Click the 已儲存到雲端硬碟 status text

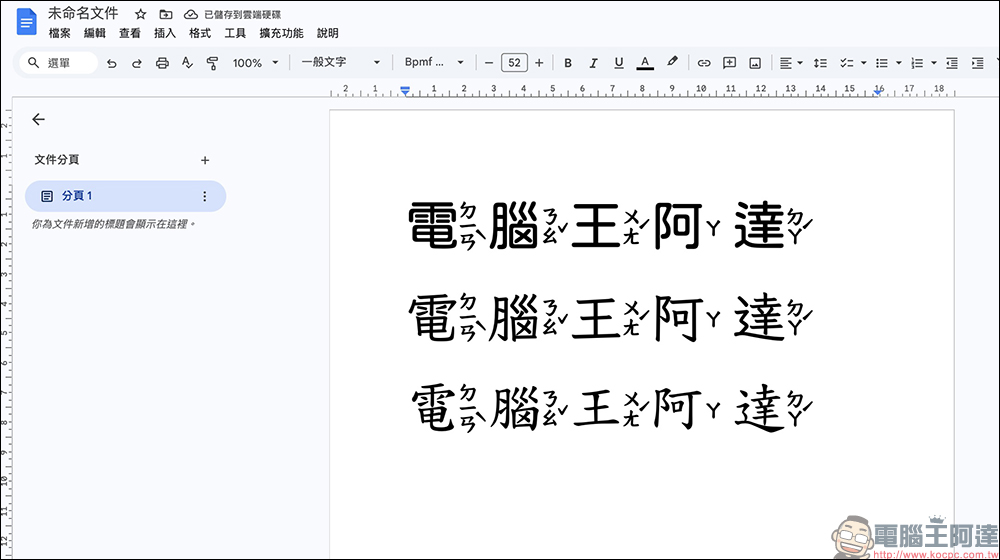242,15
